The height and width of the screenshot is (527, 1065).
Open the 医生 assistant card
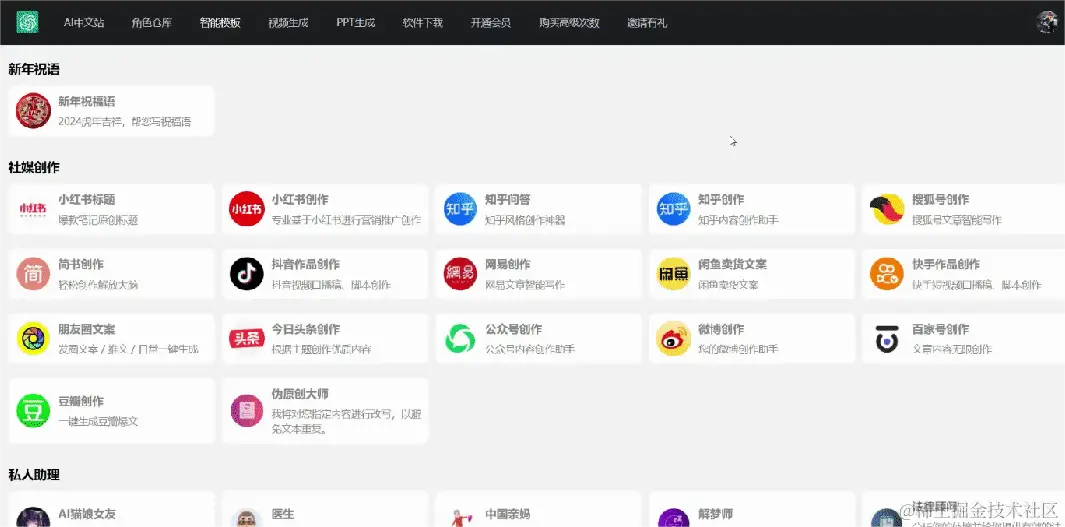[x=325, y=509]
